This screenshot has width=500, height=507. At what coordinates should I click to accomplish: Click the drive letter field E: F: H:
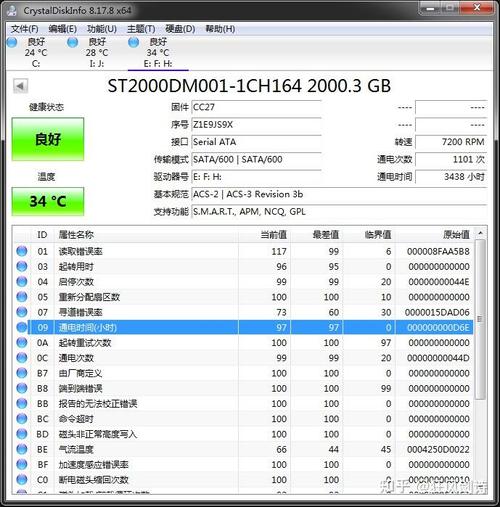[x=256, y=177]
